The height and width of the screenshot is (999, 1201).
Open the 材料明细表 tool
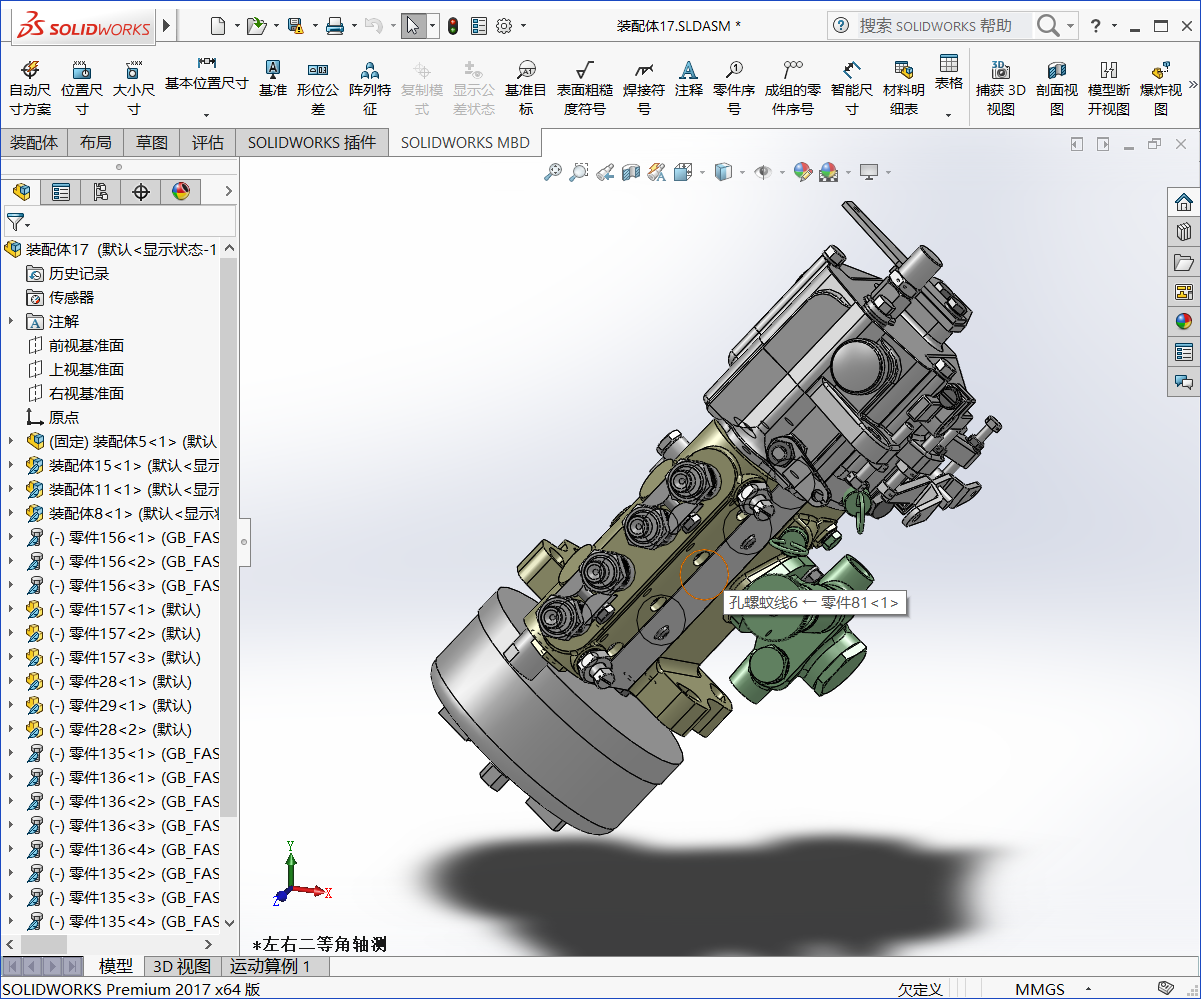coord(904,87)
